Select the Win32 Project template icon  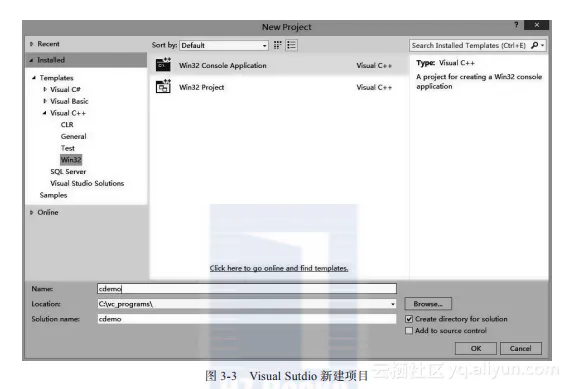click(163, 87)
